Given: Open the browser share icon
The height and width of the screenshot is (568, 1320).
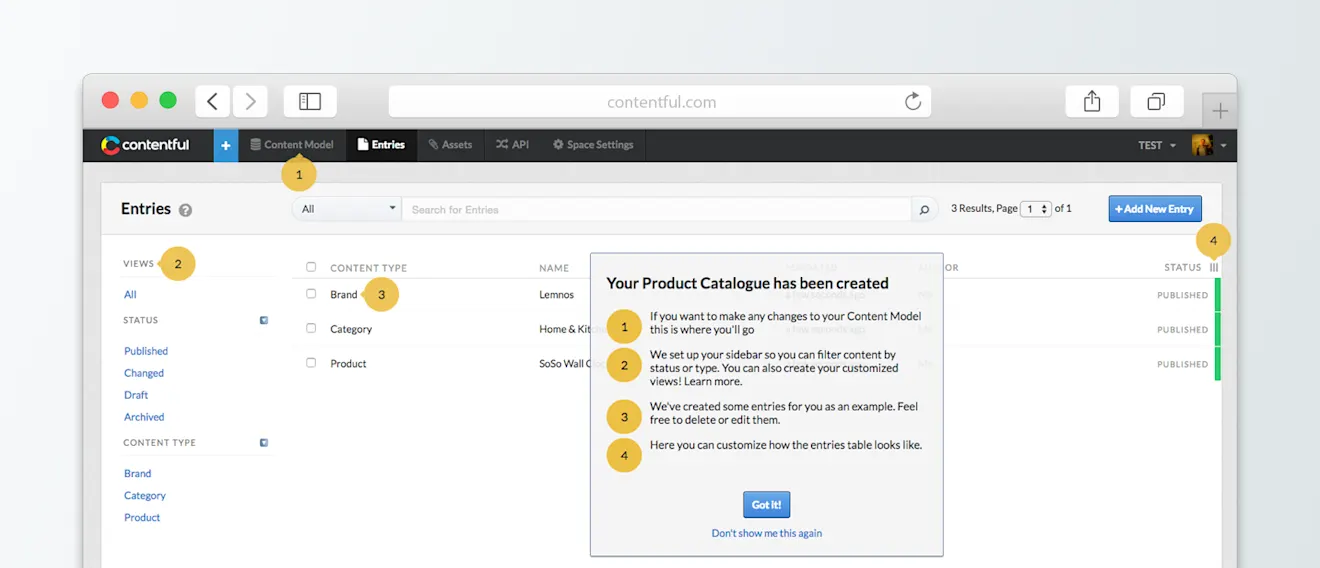Looking at the screenshot, I should pyautogui.click(x=1092, y=101).
